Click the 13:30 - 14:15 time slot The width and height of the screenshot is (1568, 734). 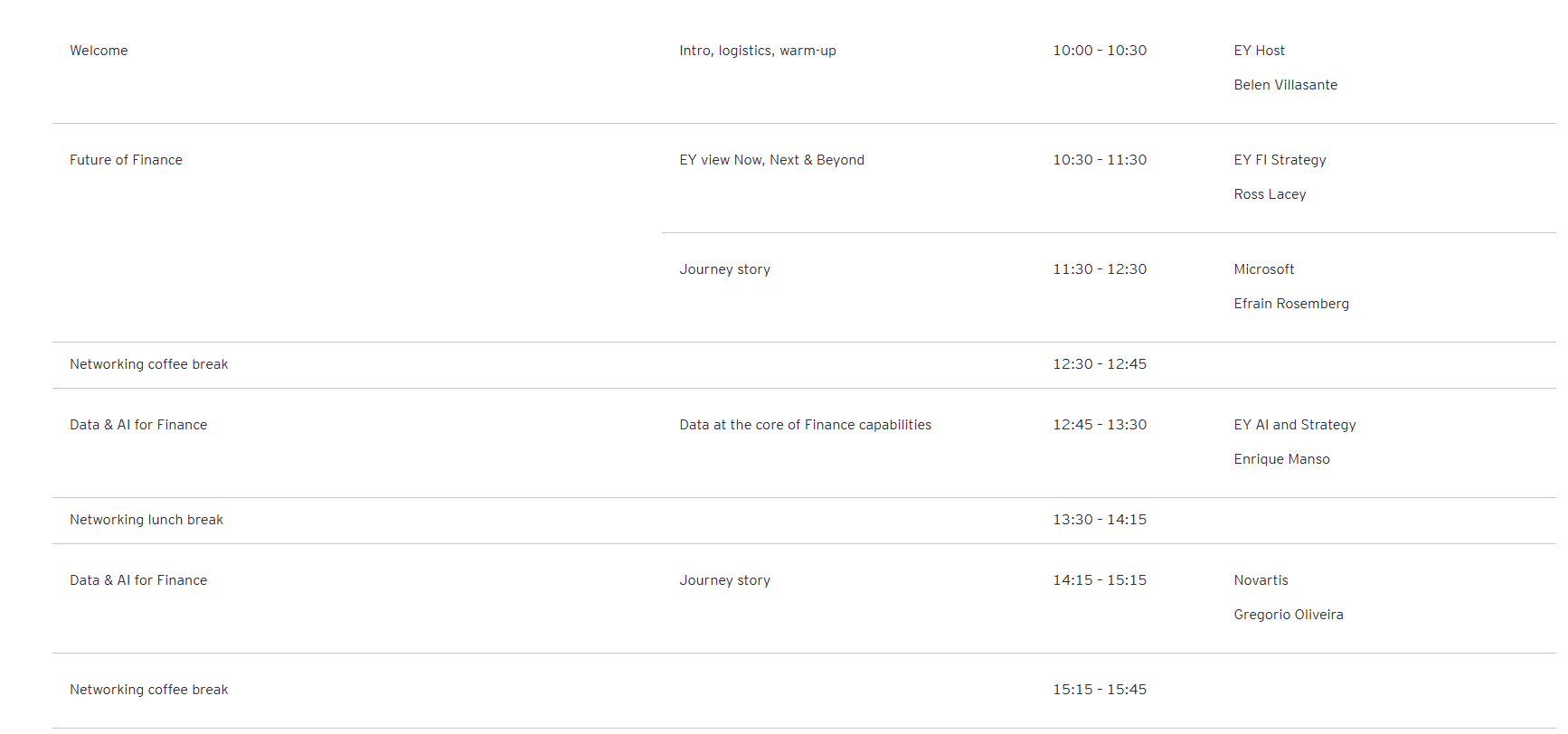click(1099, 520)
